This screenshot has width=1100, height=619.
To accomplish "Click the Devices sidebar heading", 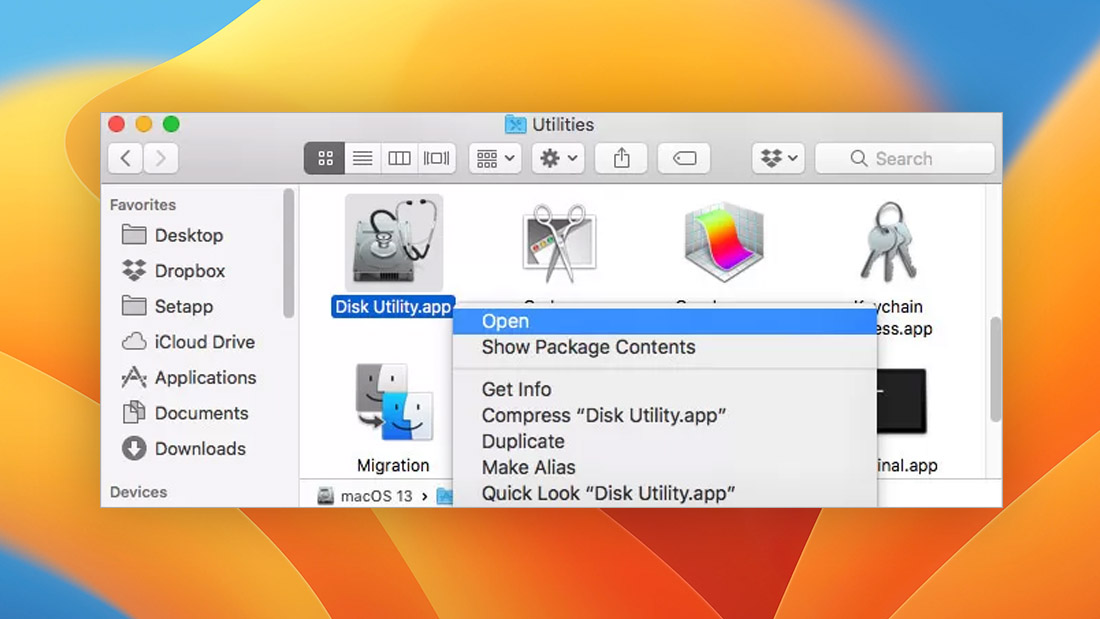I will pos(139,493).
